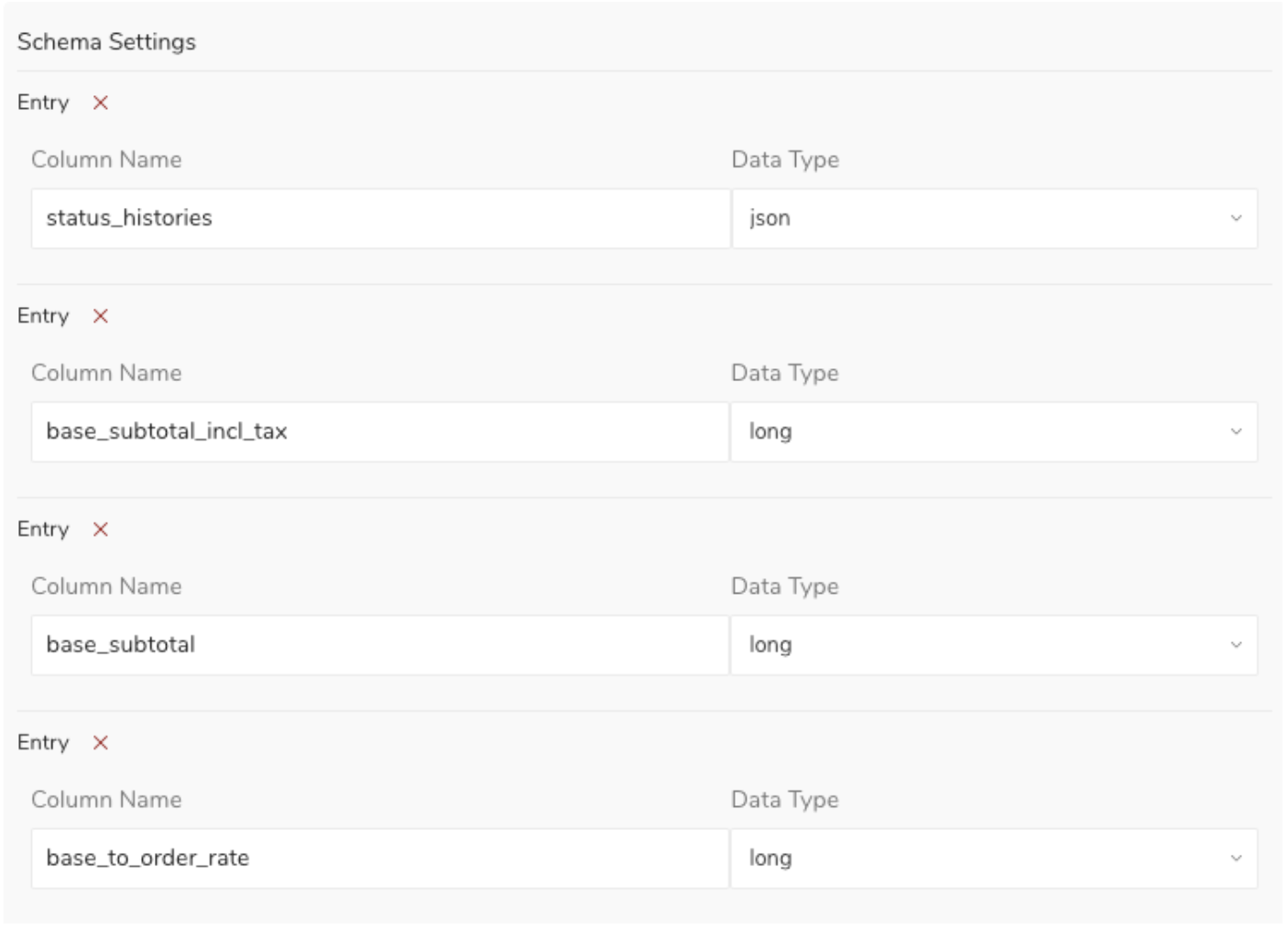
Task: Remove the status_histories entry
Action: pos(101,103)
